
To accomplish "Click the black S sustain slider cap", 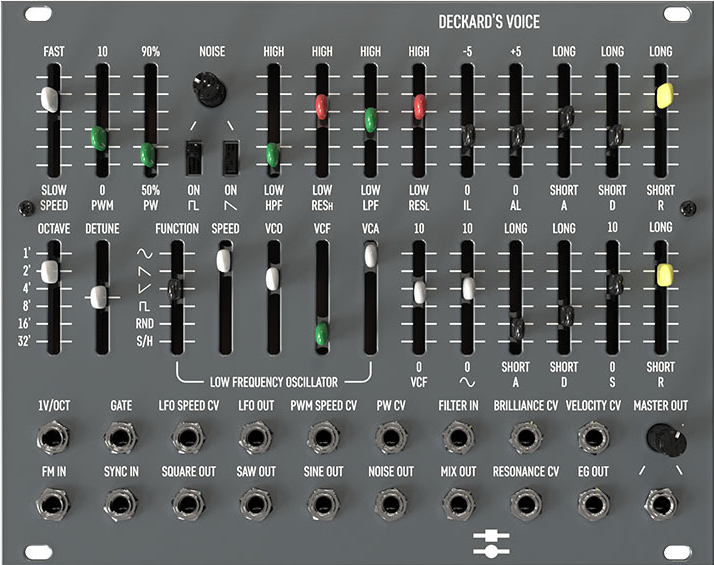I will 616,285.
